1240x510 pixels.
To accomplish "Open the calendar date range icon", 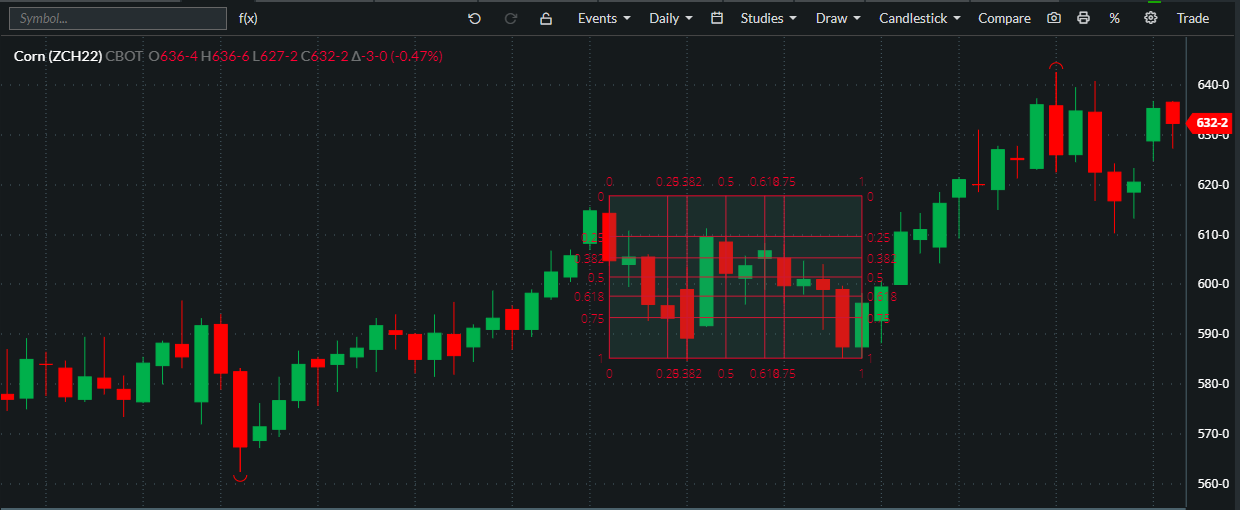I will (717, 18).
